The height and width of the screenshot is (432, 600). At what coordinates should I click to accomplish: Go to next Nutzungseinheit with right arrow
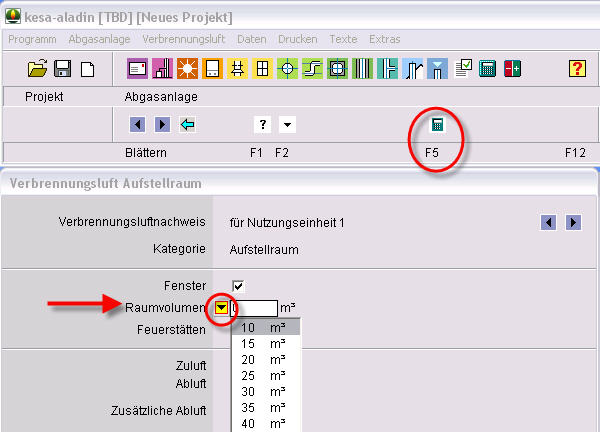(x=573, y=222)
